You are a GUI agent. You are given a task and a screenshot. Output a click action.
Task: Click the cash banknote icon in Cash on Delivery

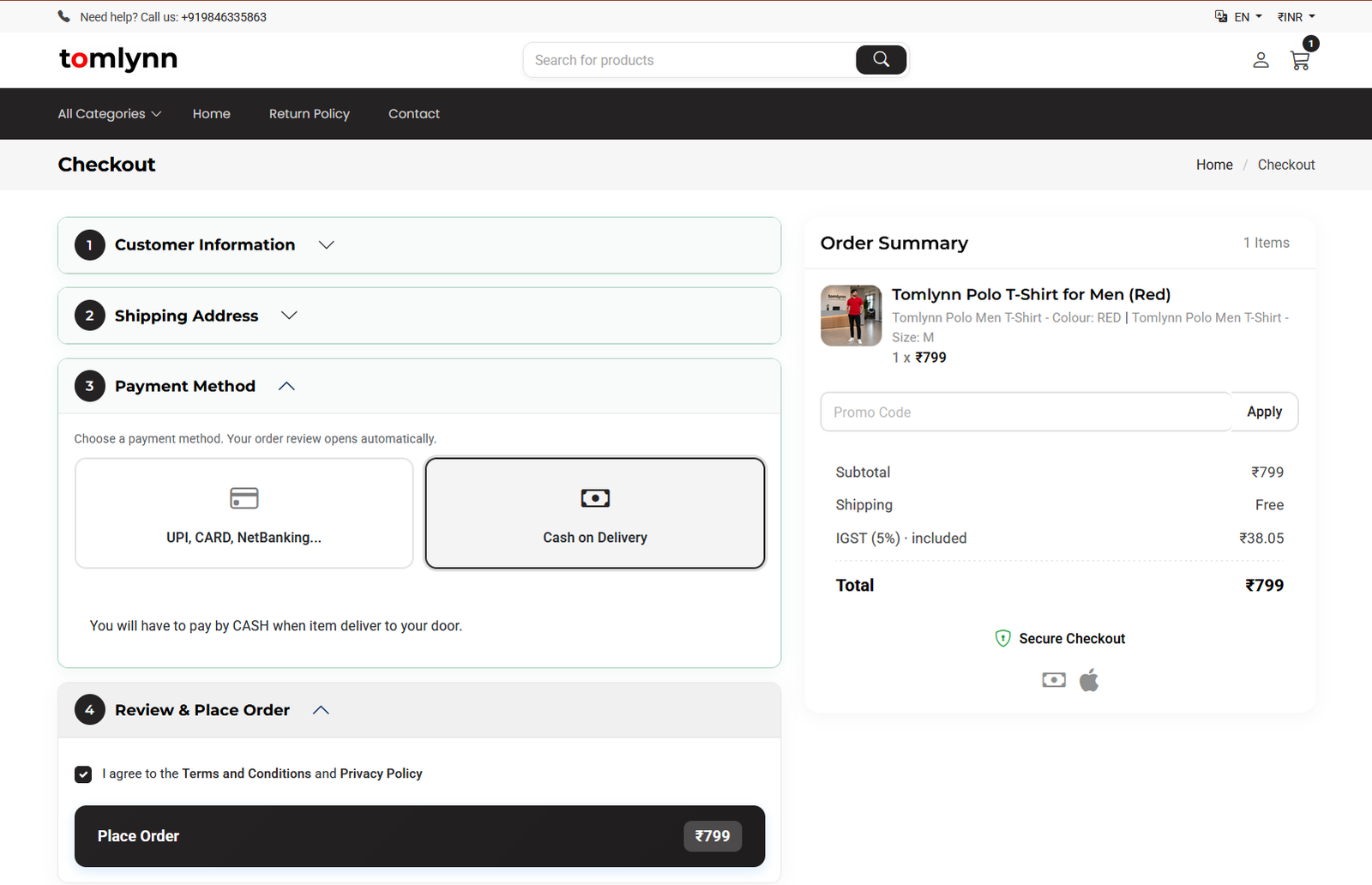595,498
